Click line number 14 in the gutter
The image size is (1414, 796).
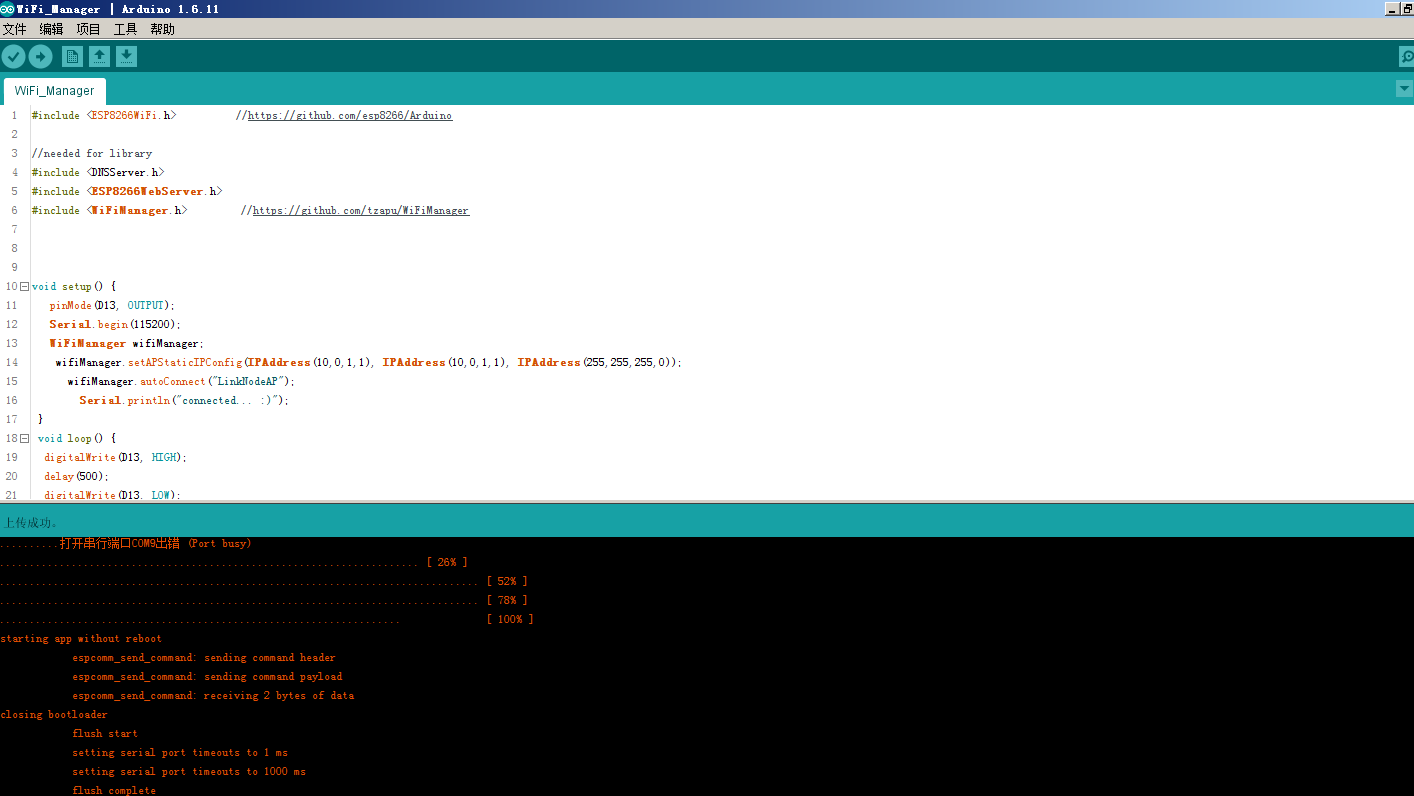click(12, 363)
